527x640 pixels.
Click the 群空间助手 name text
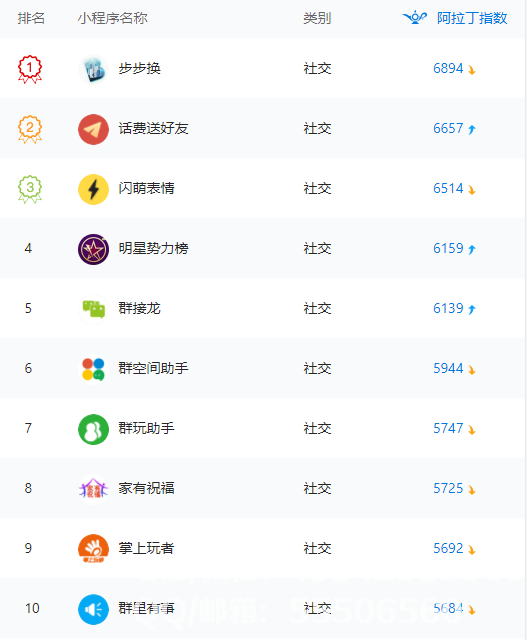pos(153,369)
